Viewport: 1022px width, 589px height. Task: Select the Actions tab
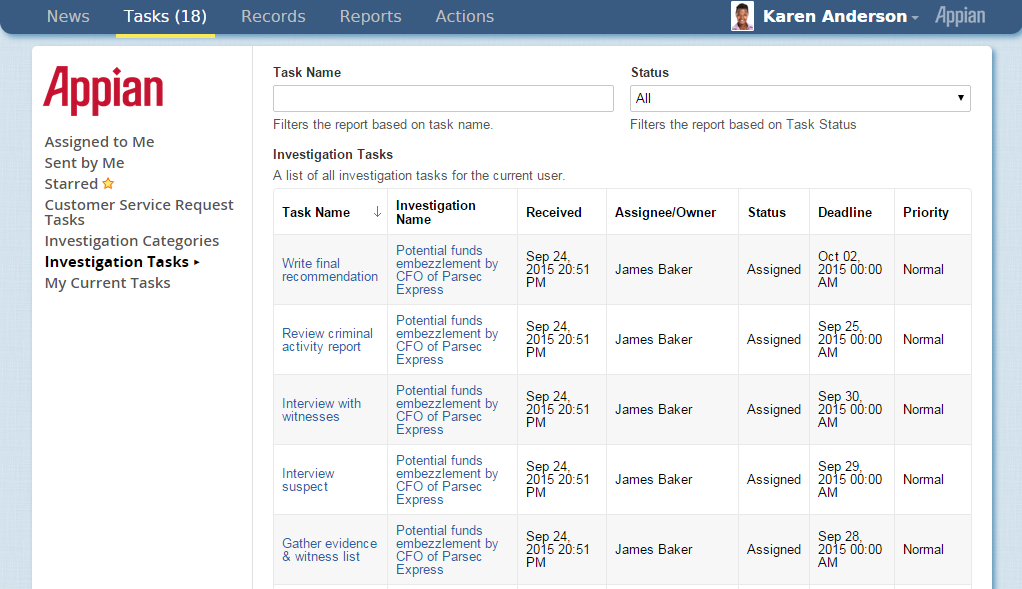pos(464,16)
